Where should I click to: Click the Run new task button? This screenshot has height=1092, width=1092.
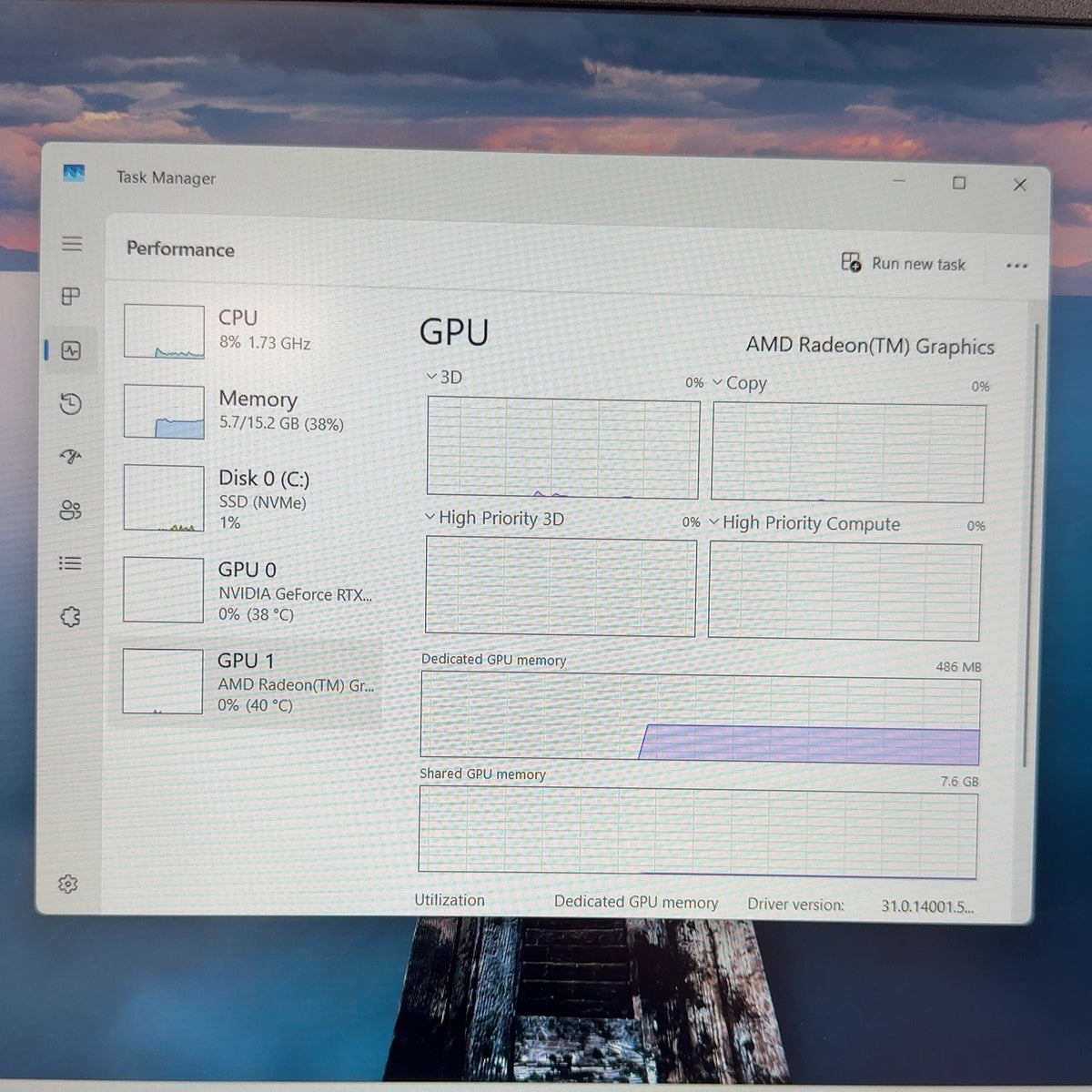(903, 263)
